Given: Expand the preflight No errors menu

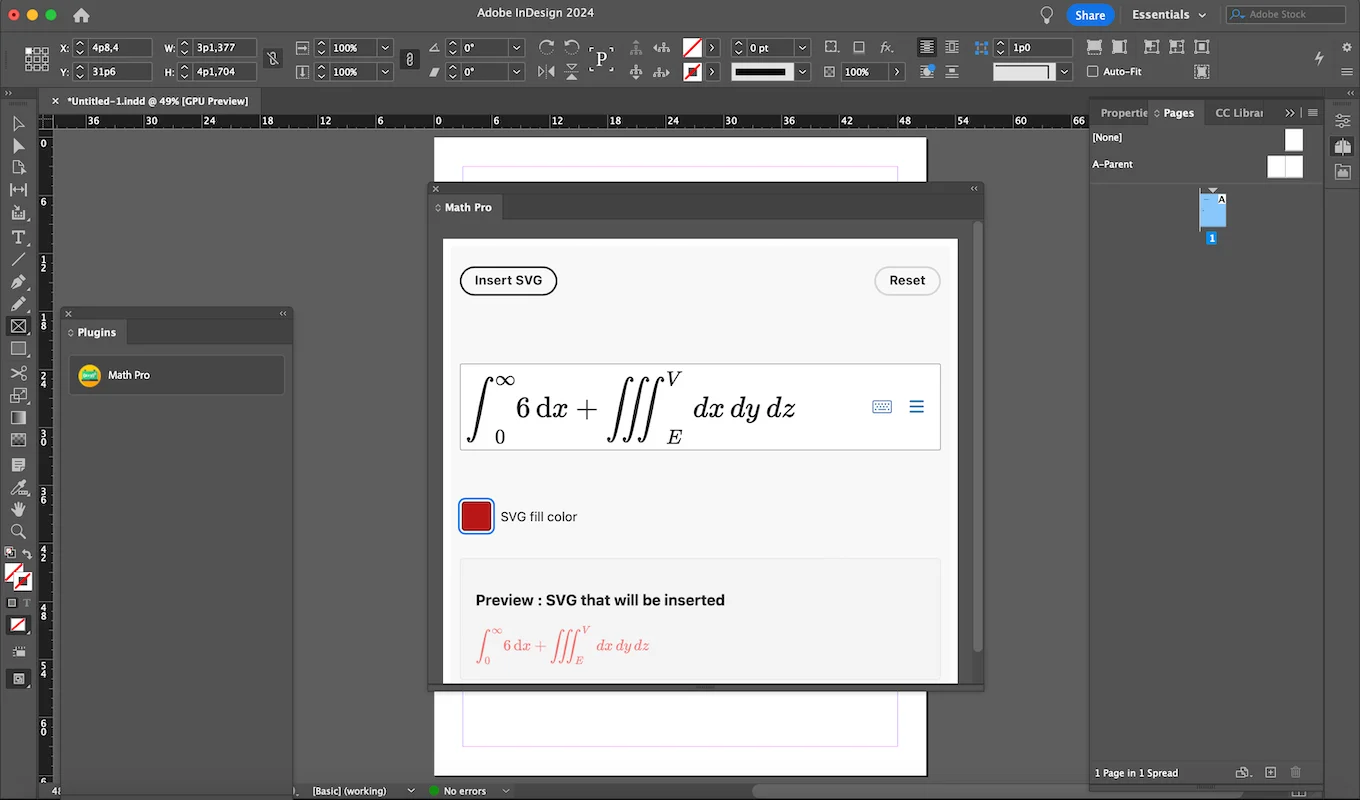Looking at the screenshot, I should coord(506,791).
